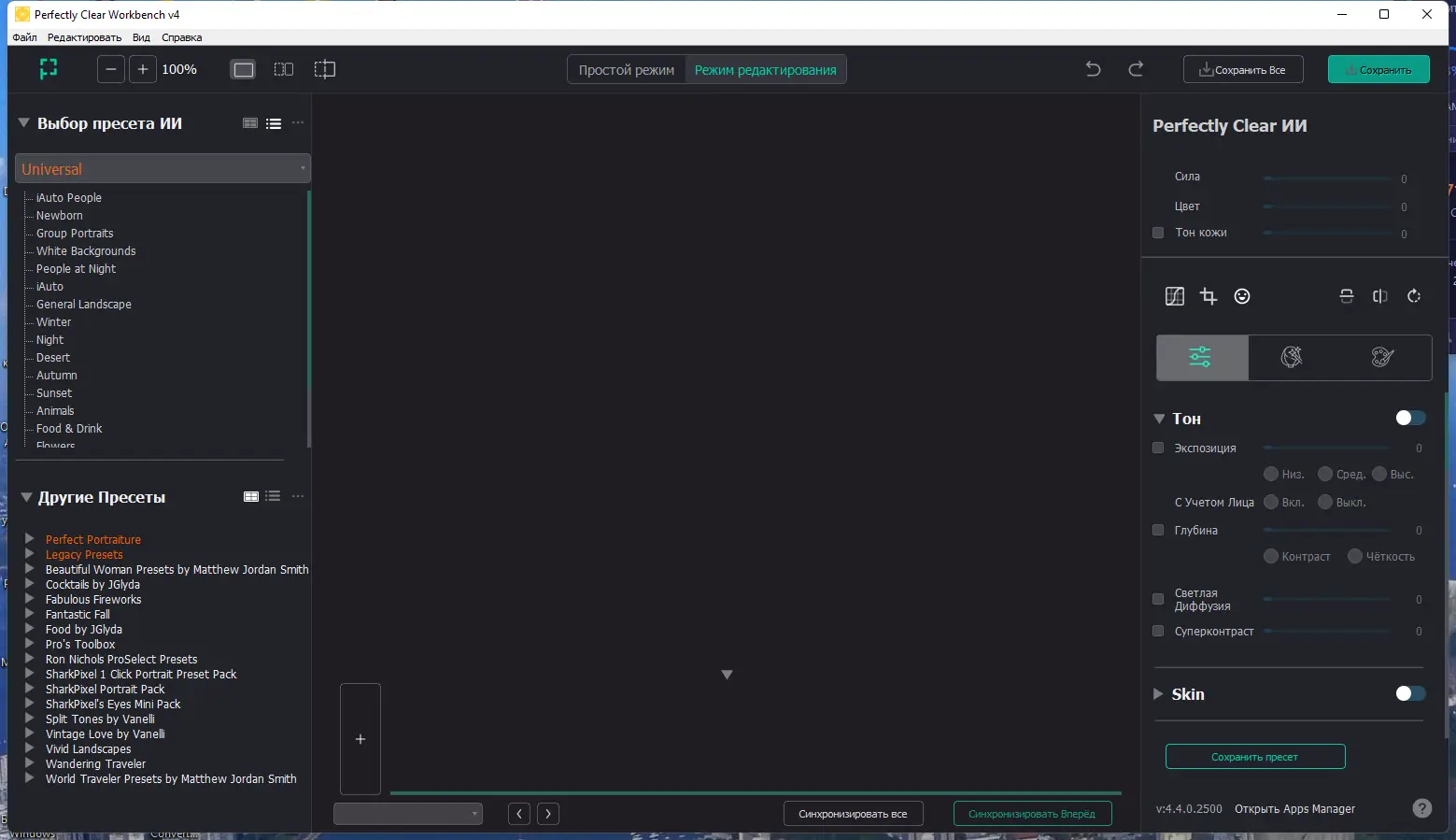Open the Редактировать menu

tap(84, 37)
